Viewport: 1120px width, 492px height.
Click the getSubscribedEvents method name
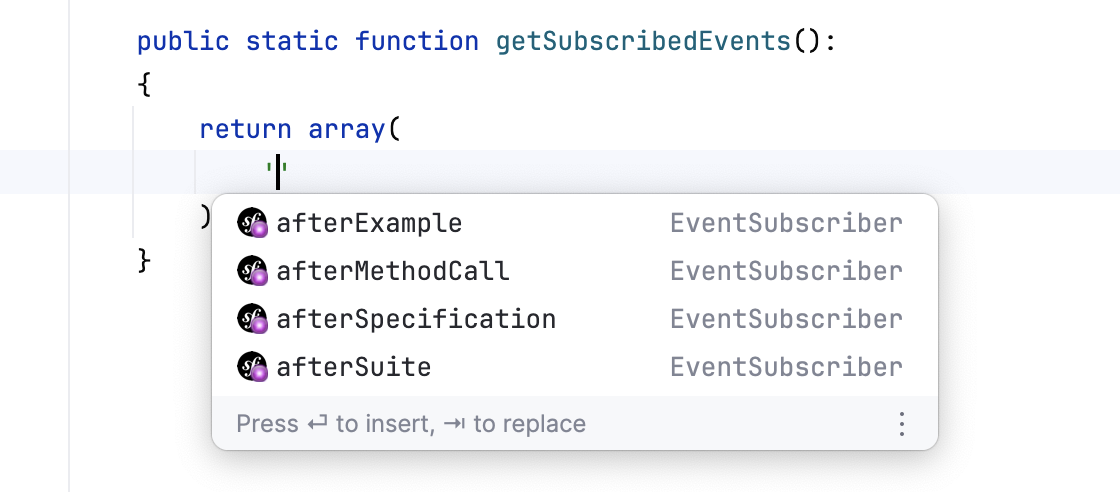643,42
